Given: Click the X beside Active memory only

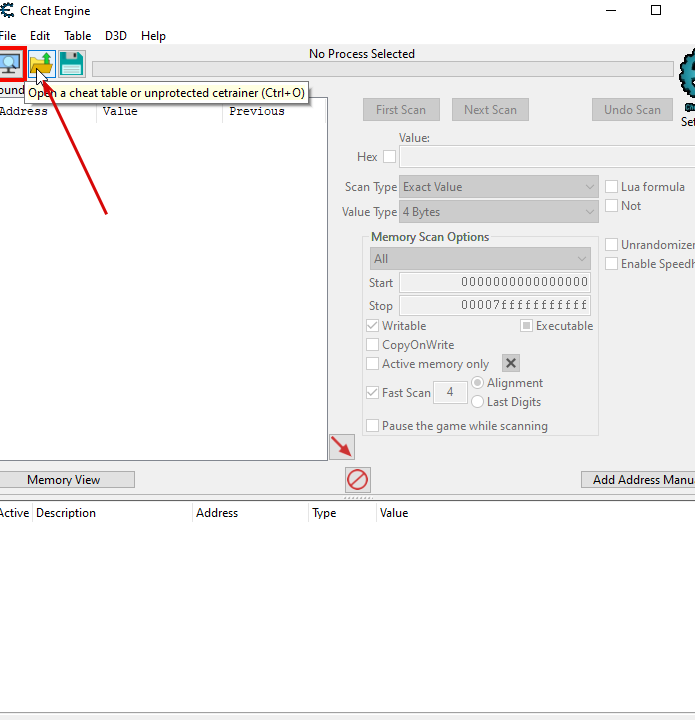Looking at the screenshot, I should tap(511, 364).
